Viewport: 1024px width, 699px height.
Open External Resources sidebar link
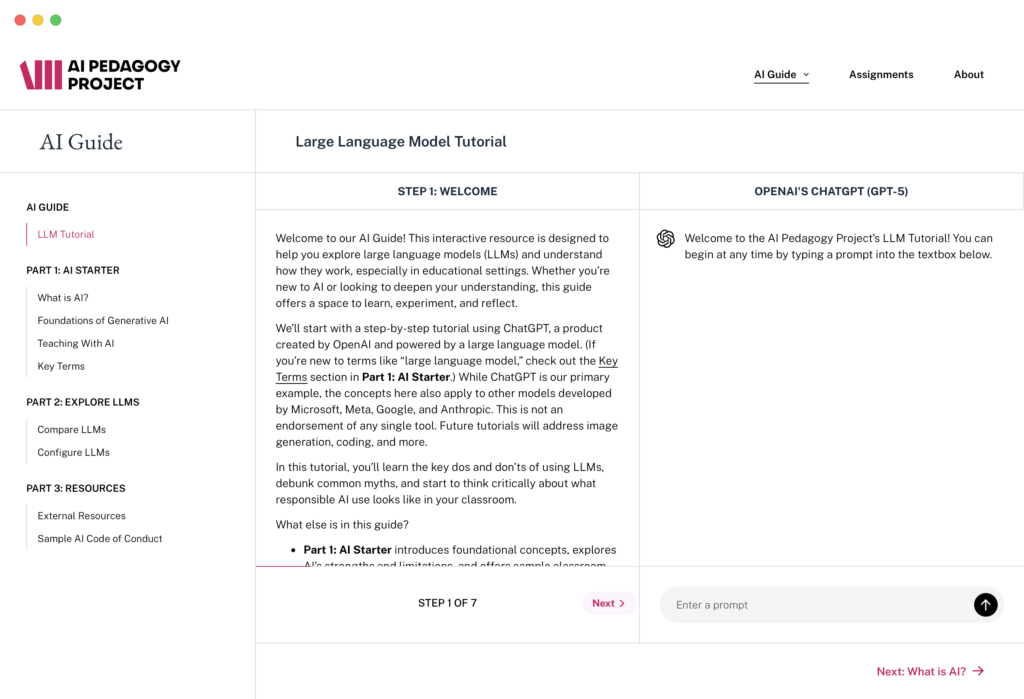[x=81, y=516]
